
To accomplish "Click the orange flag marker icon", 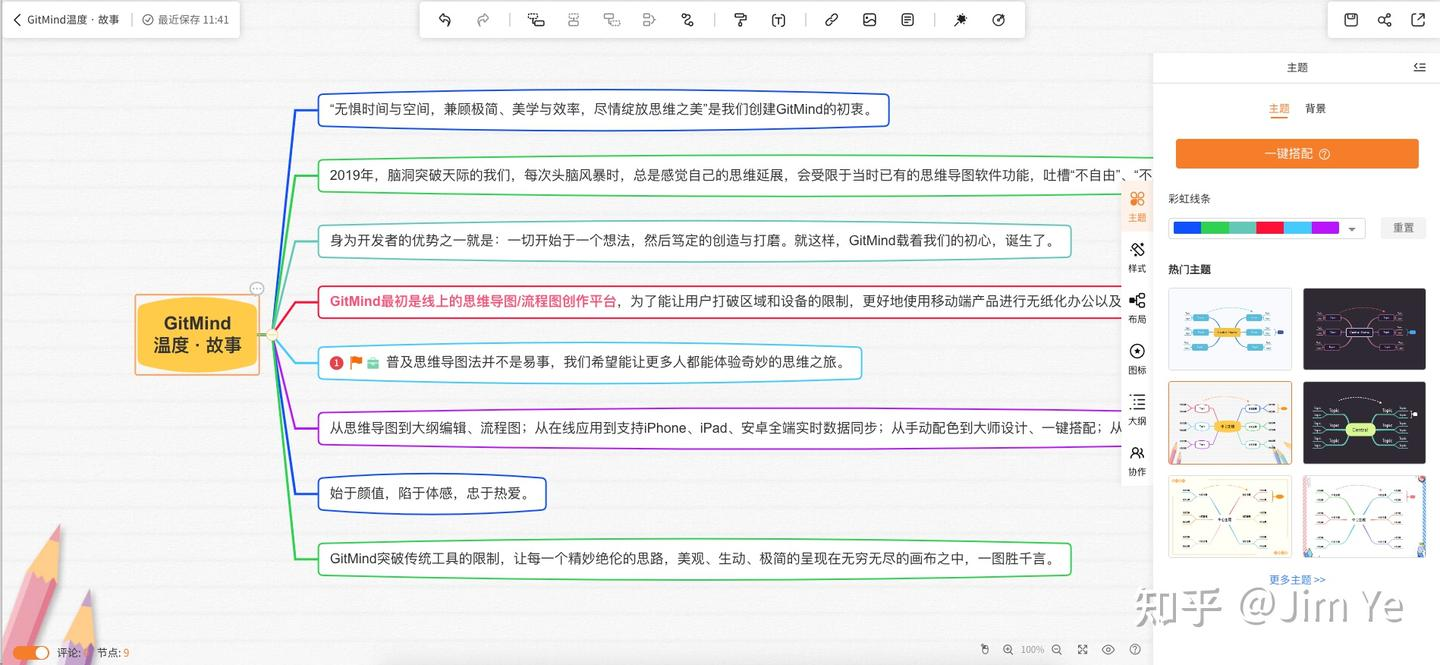I will 355,363.
